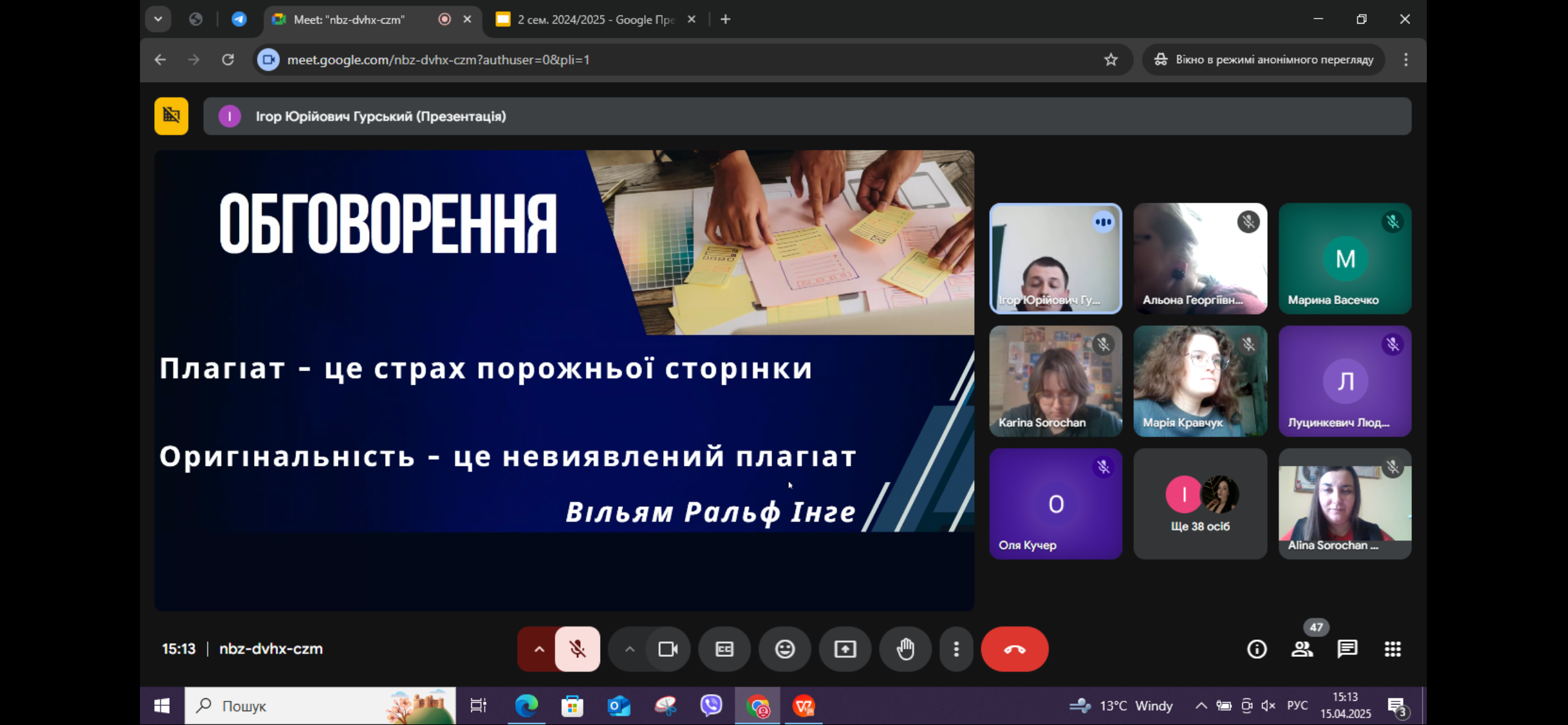The width and height of the screenshot is (1568, 725).
Task: Raise hand in the meeting
Action: click(905, 649)
